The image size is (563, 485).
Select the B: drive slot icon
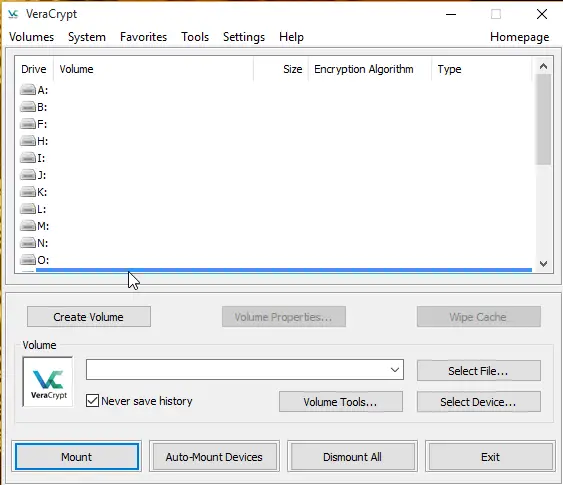(x=28, y=107)
